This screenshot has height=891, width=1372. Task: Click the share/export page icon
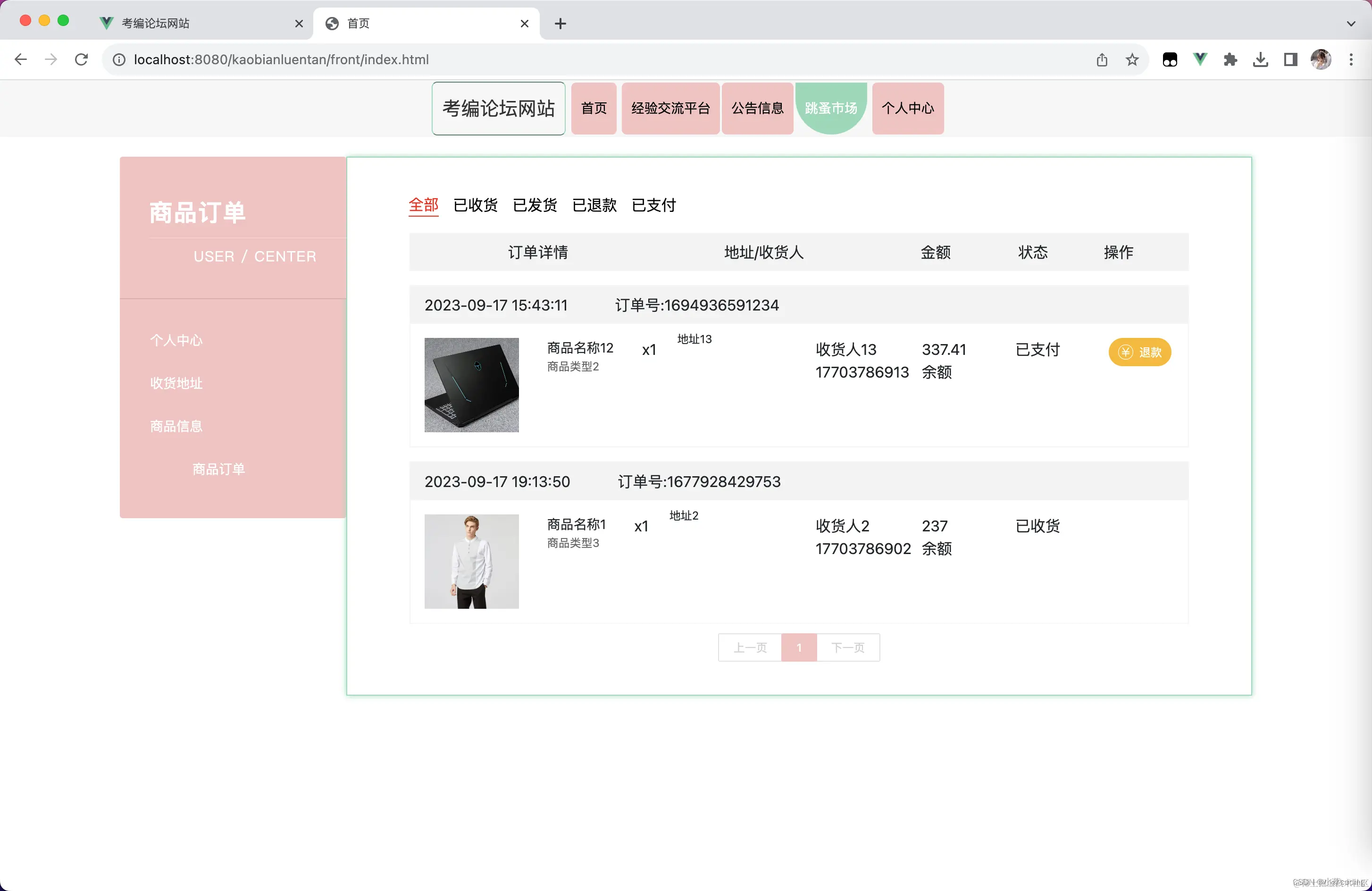1103,59
